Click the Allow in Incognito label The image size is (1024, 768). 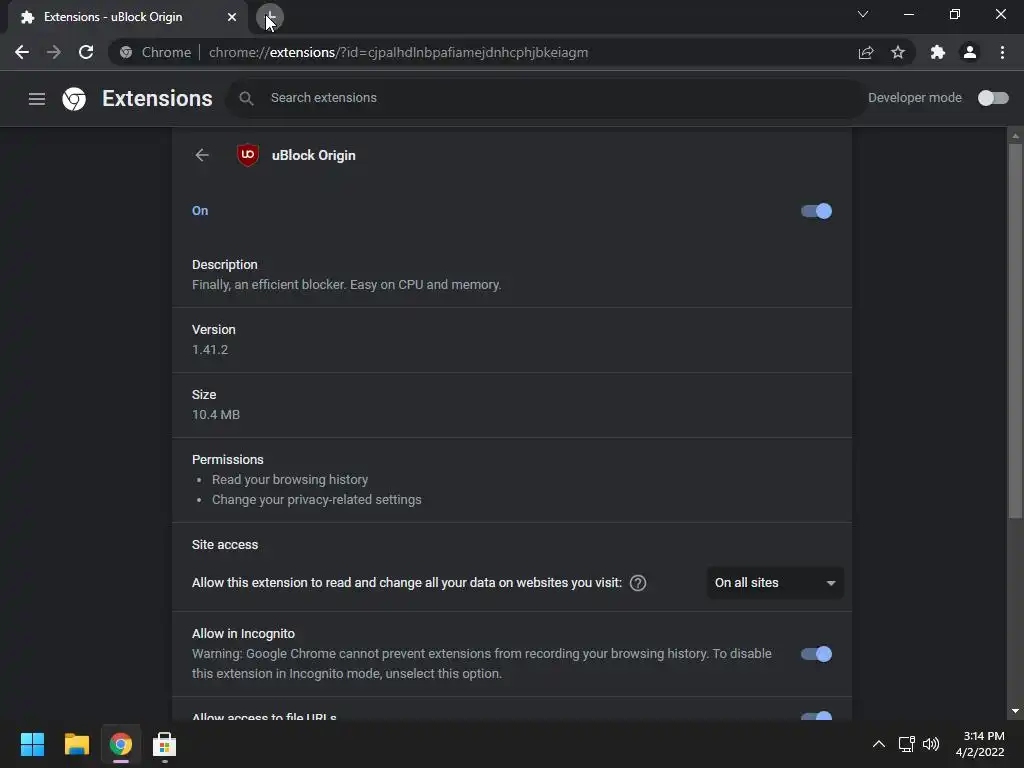coord(244,633)
